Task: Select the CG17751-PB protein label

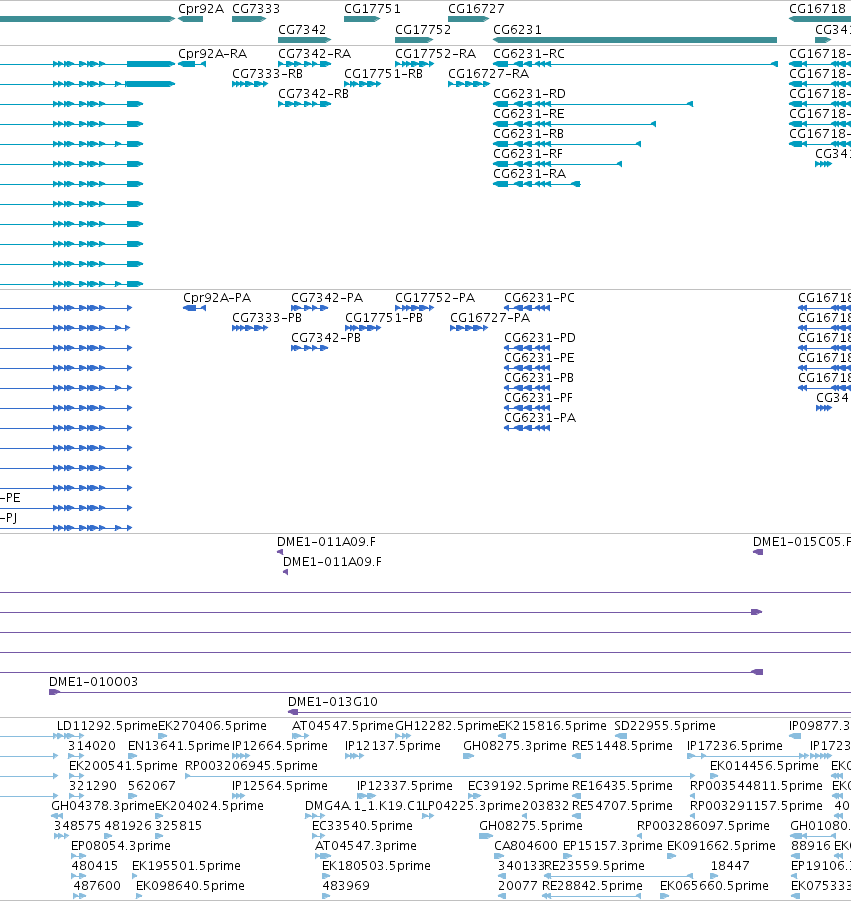Action: pos(384,318)
